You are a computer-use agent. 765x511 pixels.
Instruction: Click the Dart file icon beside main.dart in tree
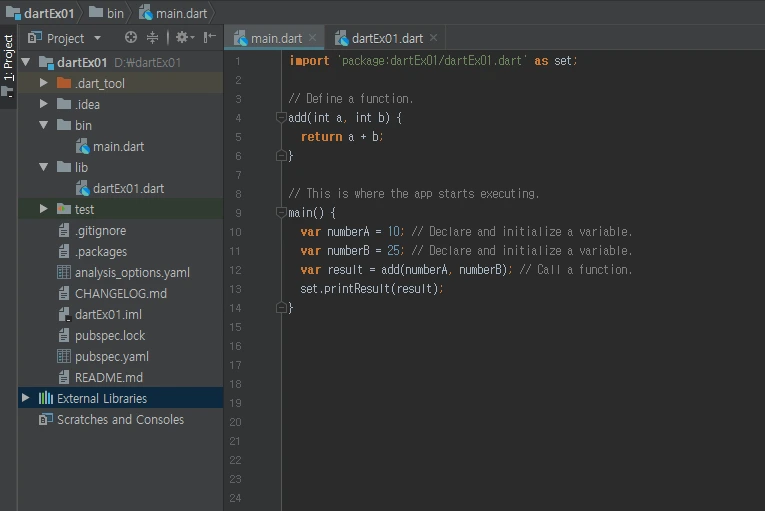click(x=82, y=146)
